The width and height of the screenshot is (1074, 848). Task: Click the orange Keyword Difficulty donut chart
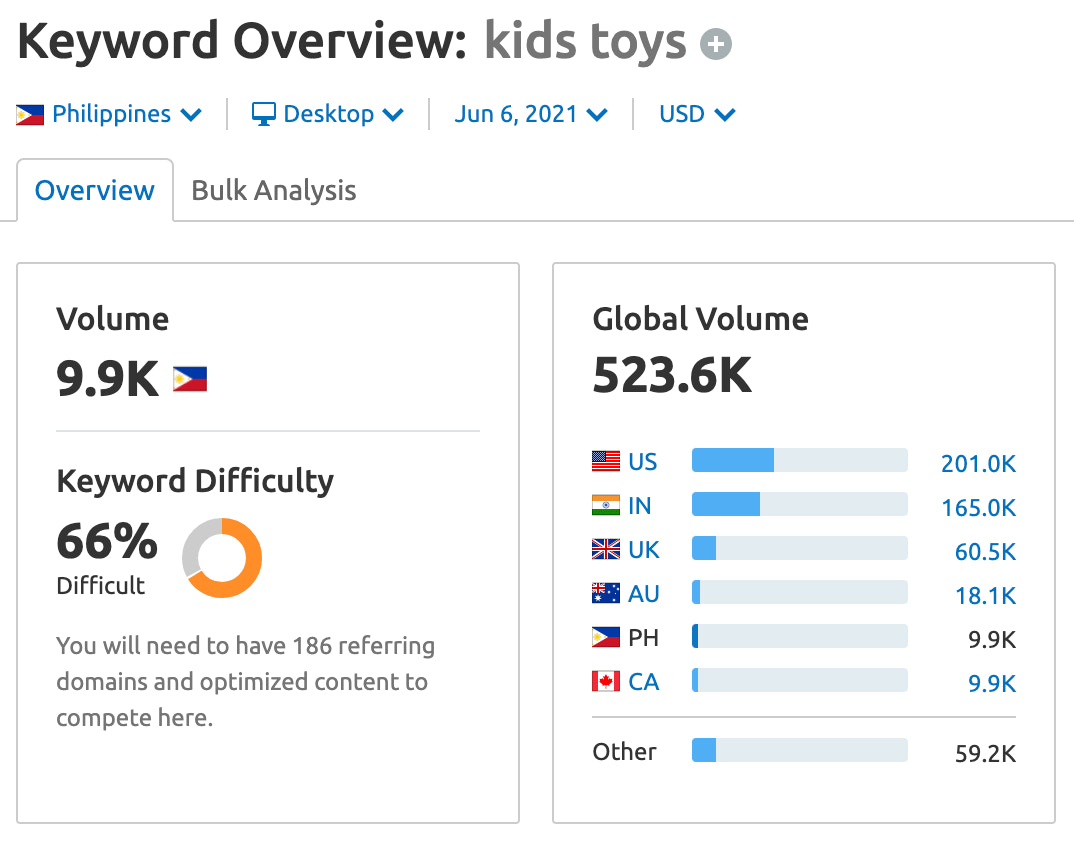222,558
